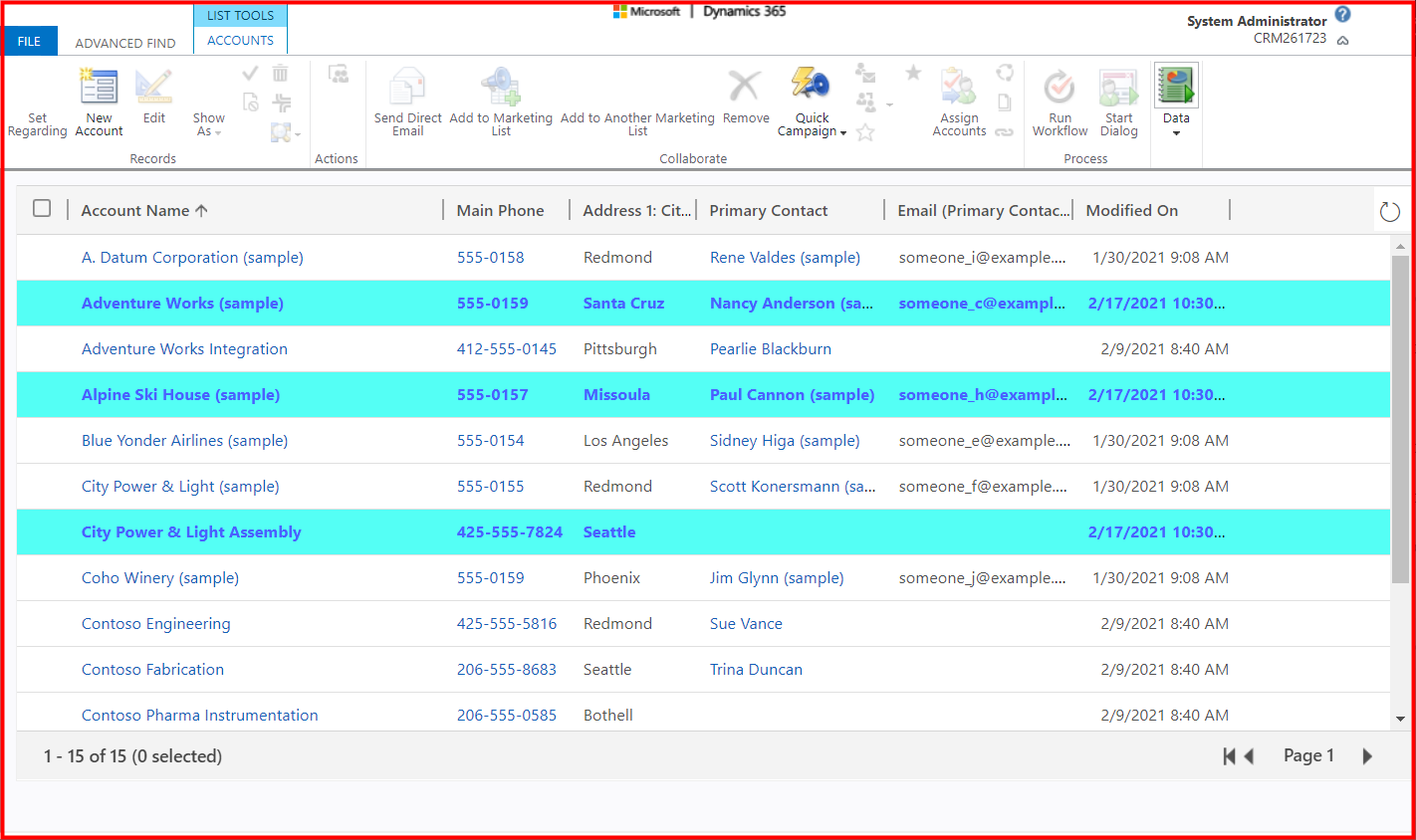
Task: Click the people icon in Actions group
Action: pyautogui.click(x=339, y=75)
